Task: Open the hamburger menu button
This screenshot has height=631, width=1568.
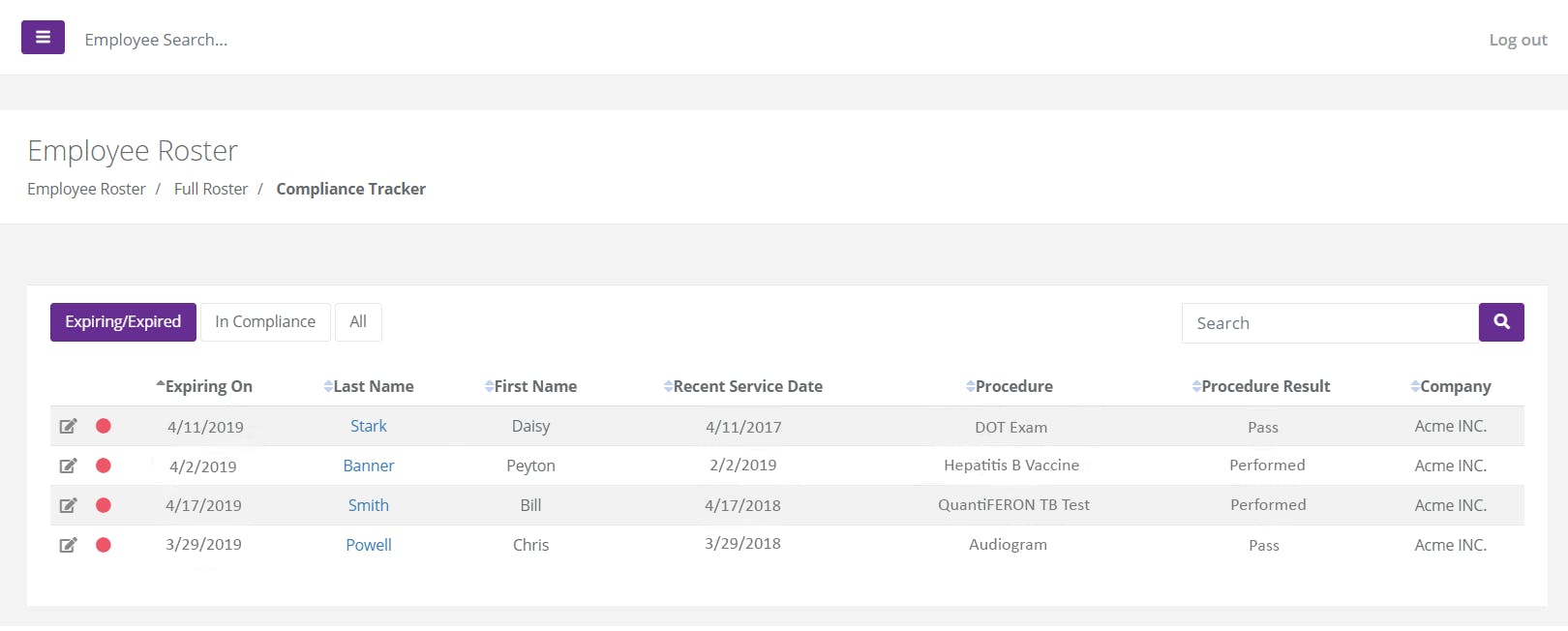Action: [43, 38]
